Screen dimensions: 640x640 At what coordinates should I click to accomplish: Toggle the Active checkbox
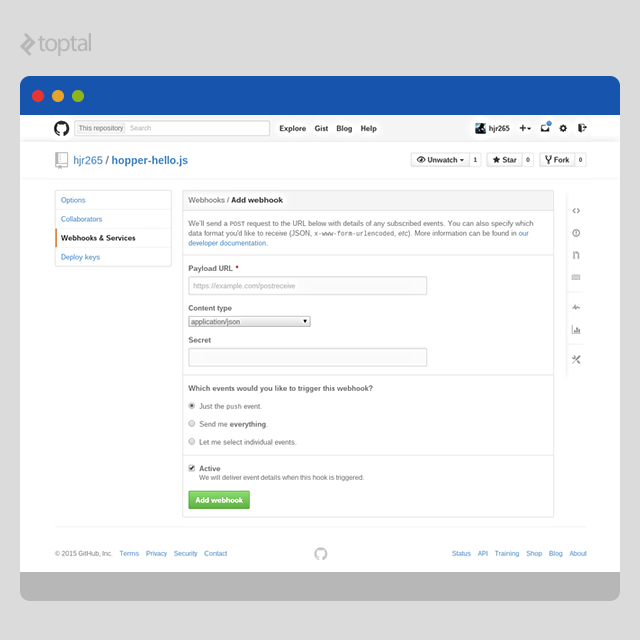click(191, 468)
